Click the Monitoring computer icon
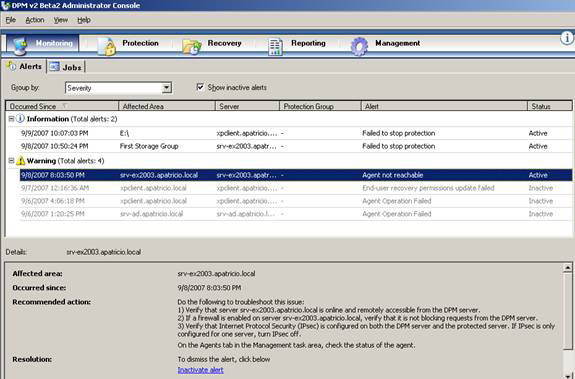 click(x=20, y=46)
